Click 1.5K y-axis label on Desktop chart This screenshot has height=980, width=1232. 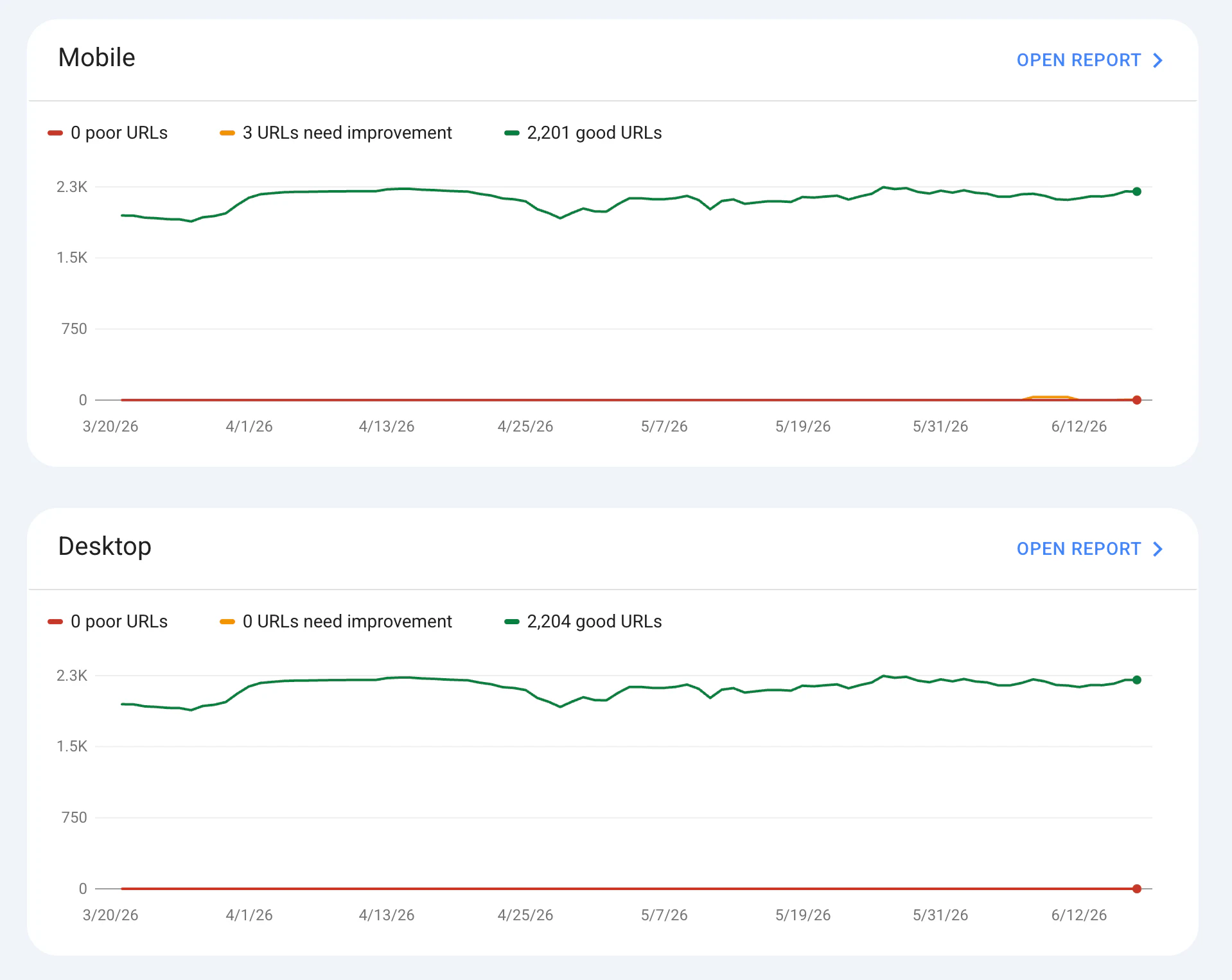72,746
